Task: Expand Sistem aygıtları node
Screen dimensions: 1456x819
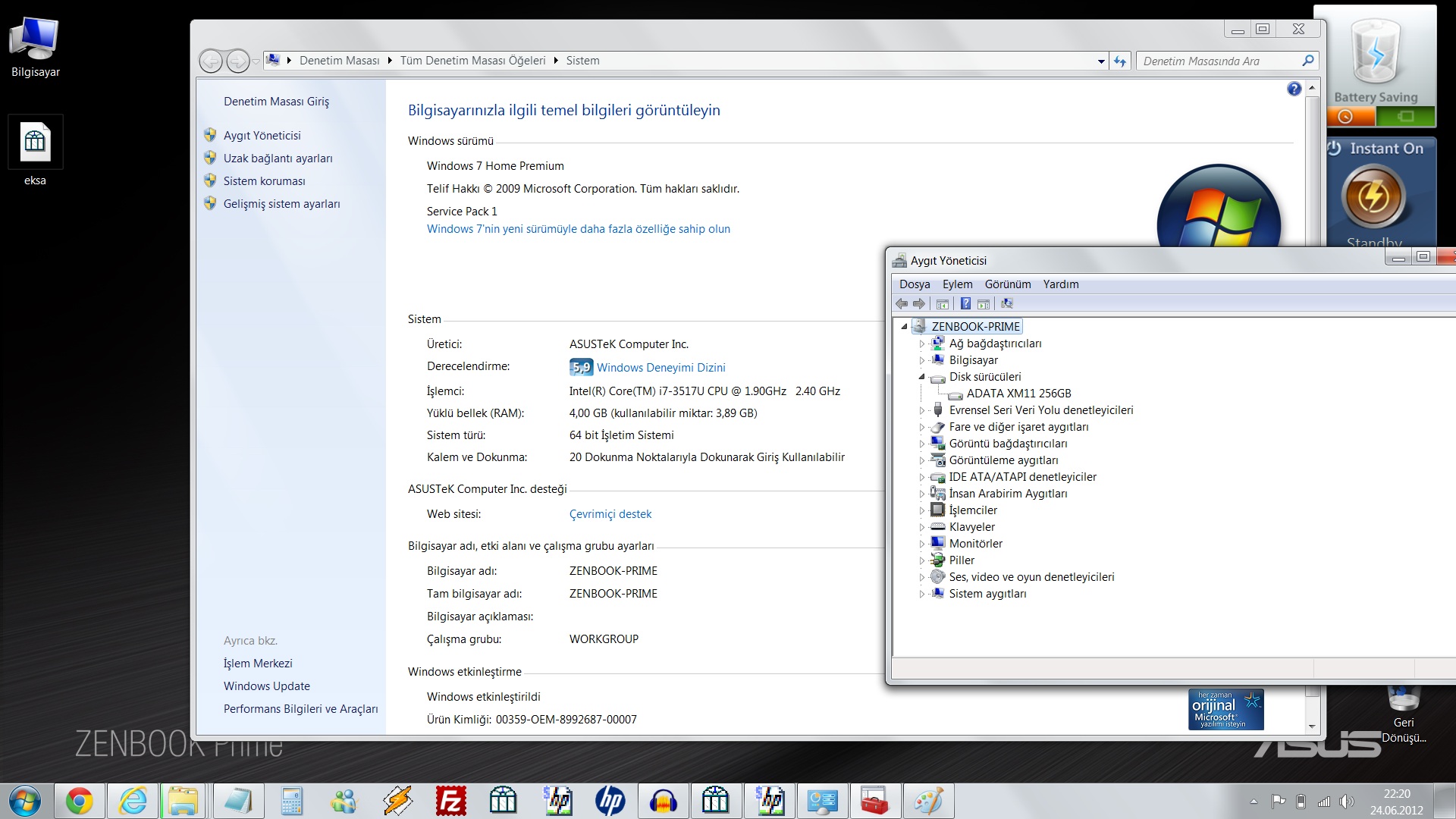Action: [x=922, y=594]
